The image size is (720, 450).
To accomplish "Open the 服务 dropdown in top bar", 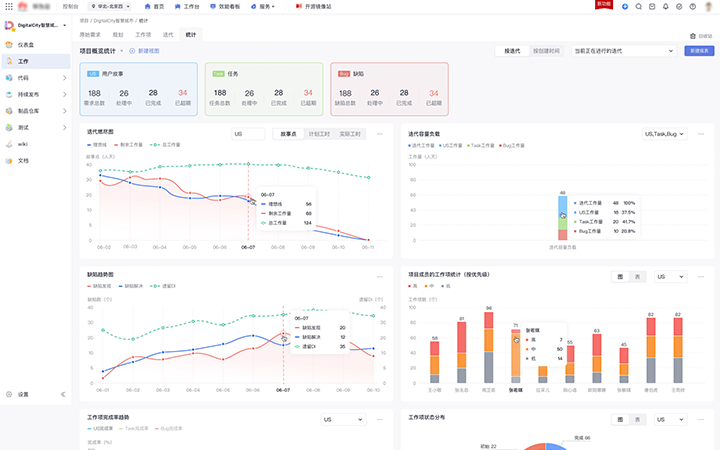I will 263,6.
